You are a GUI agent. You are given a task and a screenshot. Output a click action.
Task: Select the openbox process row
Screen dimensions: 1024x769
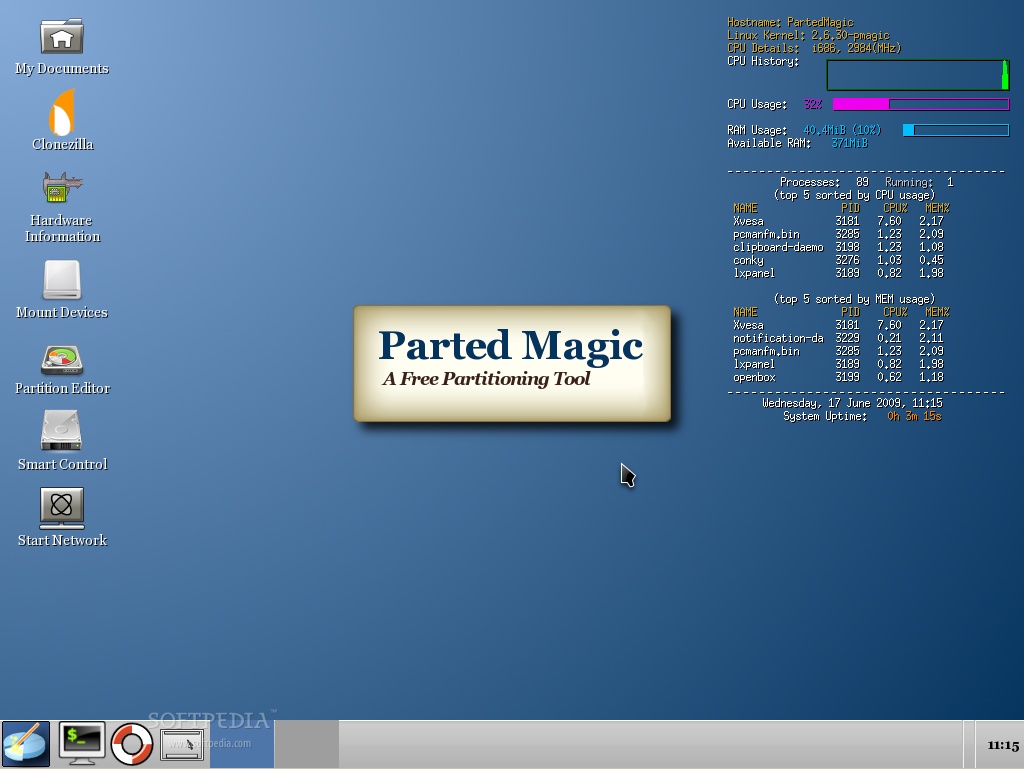click(x=838, y=377)
